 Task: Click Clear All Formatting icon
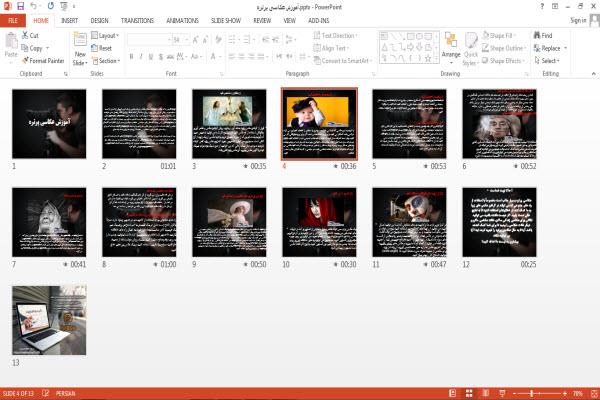click(218, 39)
